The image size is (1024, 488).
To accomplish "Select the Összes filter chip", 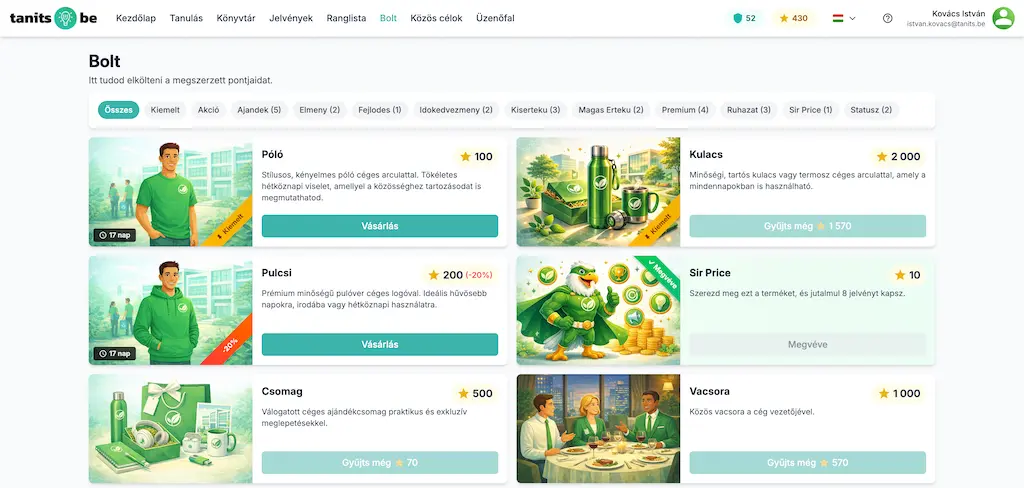I will pyautogui.click(x=118, y=110).
